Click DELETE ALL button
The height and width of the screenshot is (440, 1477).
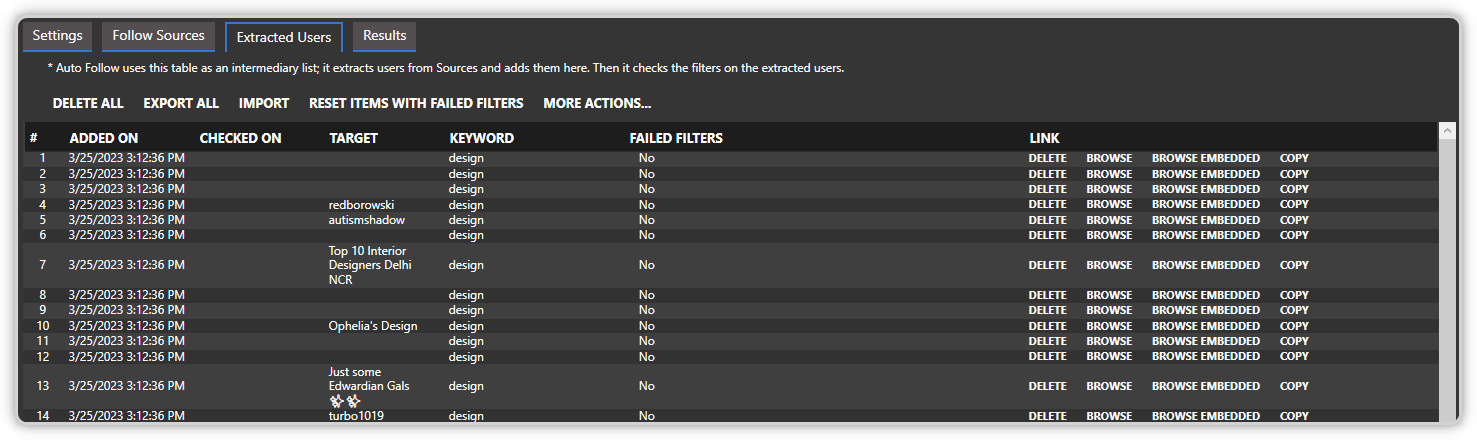click(x=88, y=103)
